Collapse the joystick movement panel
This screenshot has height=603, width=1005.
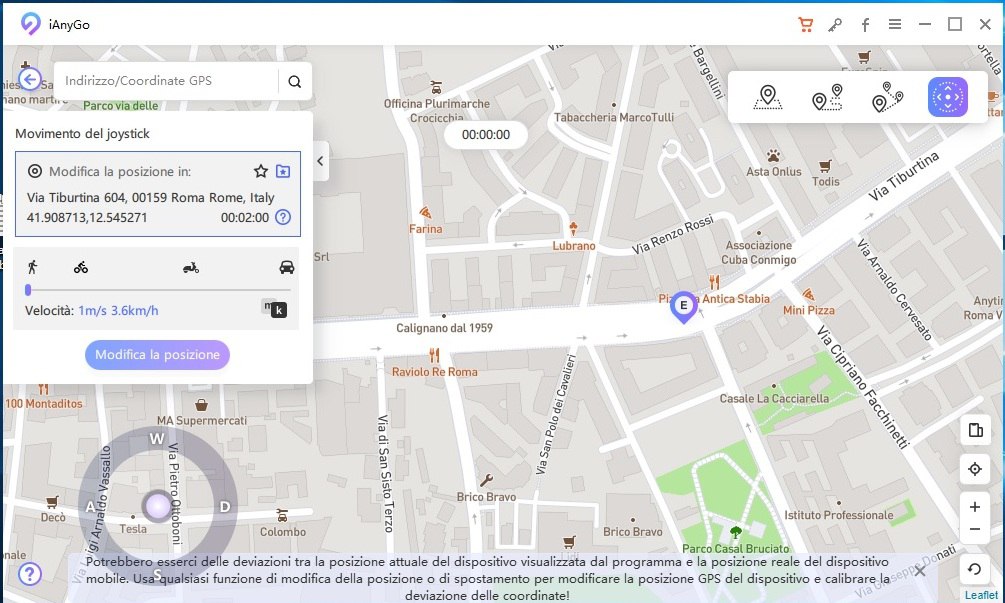pyautogui.click(x=321, y=160)
